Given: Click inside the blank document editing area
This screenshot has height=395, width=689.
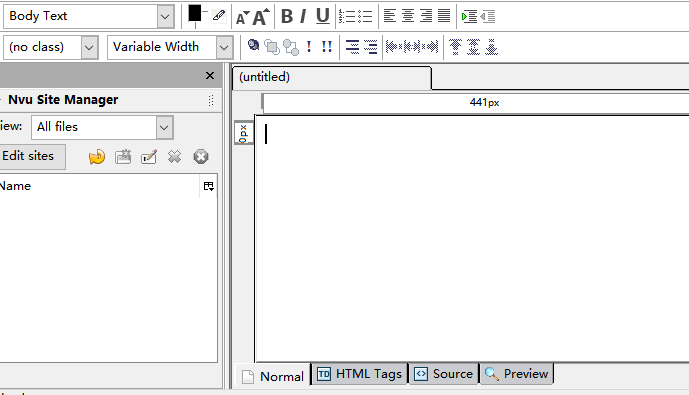Looking at the screenshot, I should [x=472, y=239].
